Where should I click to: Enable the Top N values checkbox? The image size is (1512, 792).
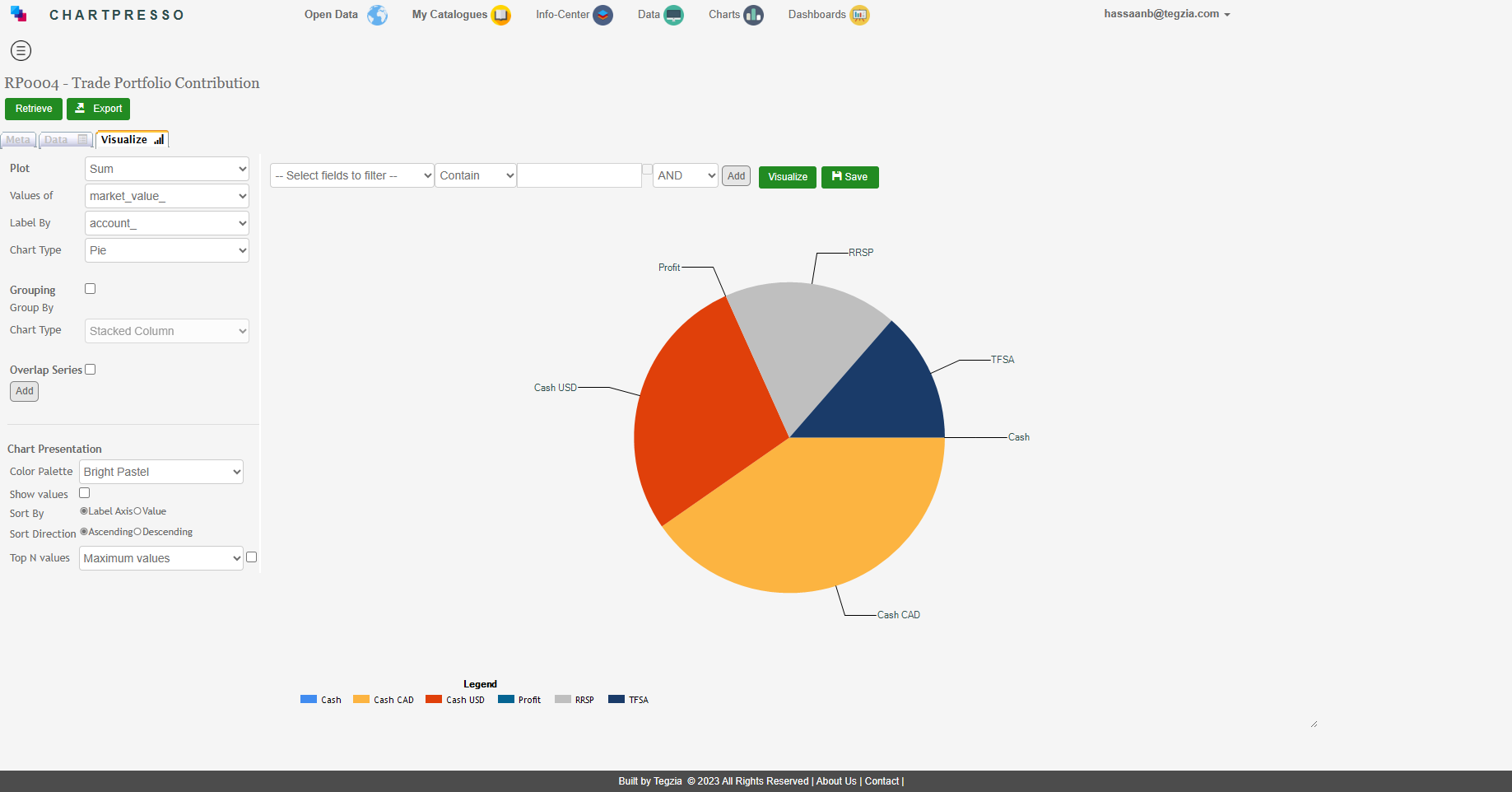click(252, 557)
